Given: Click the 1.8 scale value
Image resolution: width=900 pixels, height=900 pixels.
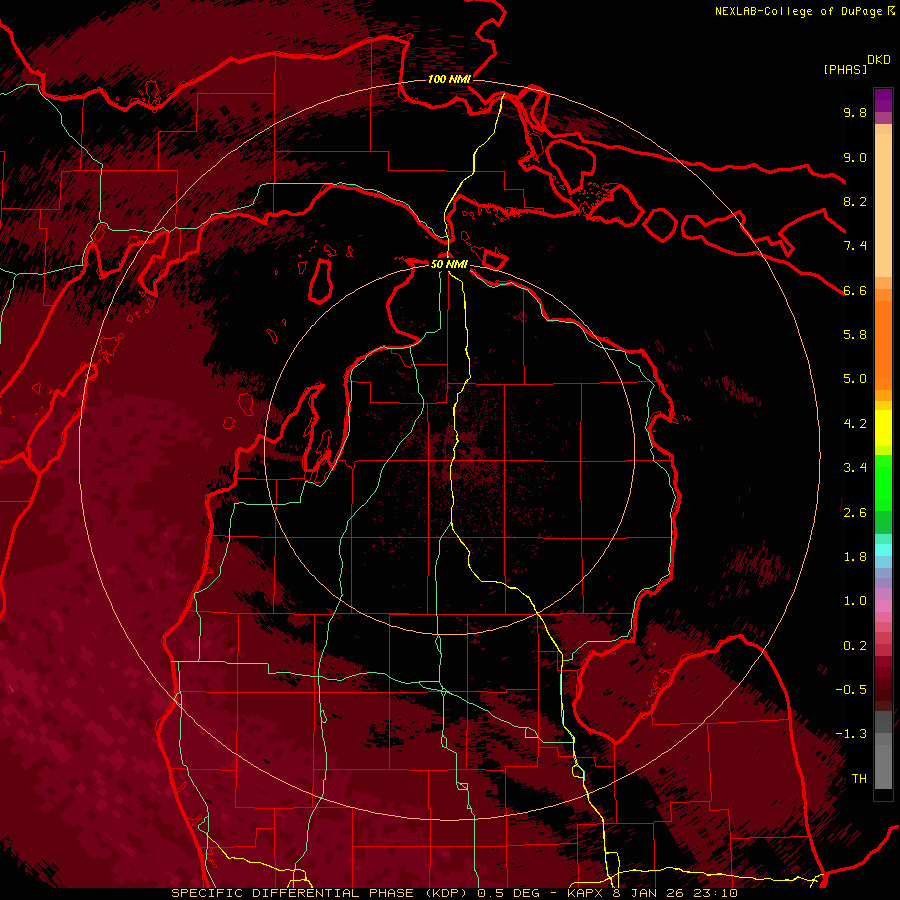Looking at the screenshot, I should tap(855, 557).
